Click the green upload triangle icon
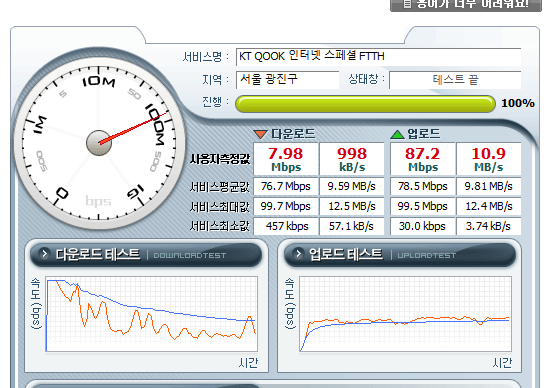 click(397, 134)
